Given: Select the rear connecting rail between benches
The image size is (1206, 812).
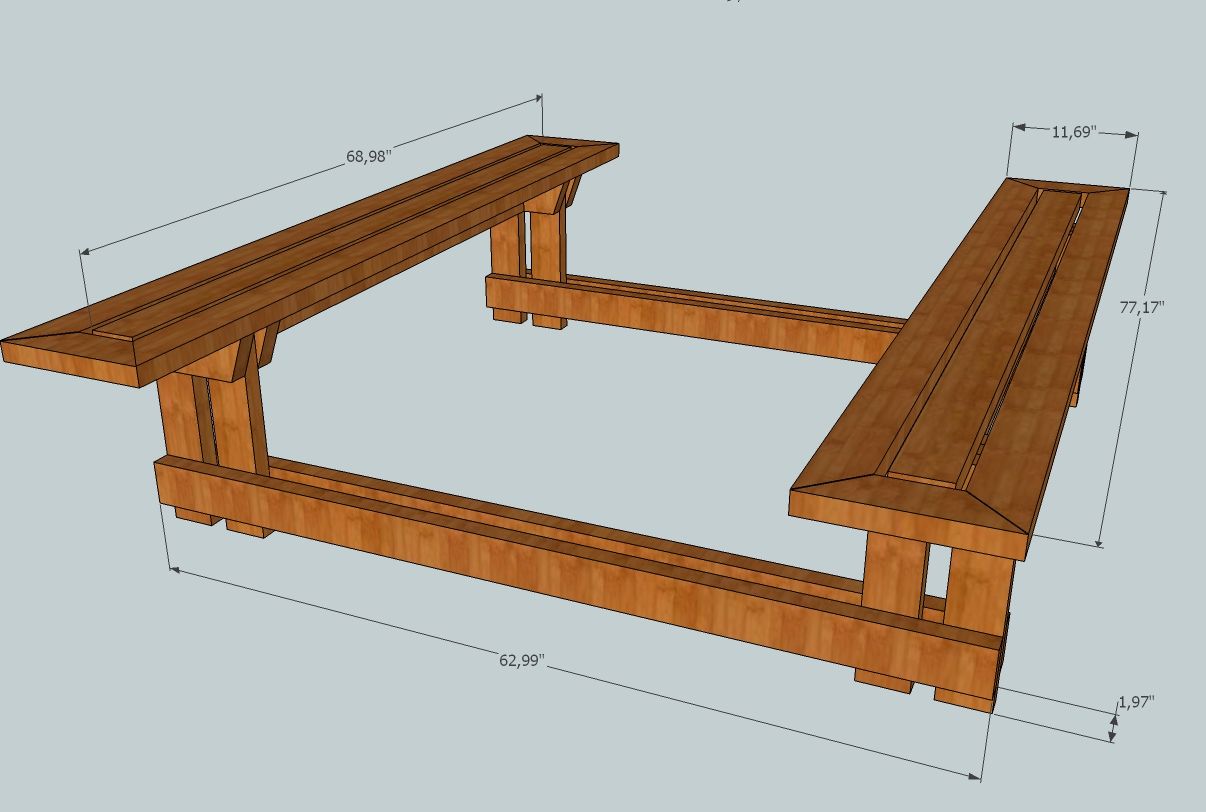Looking at the screenshot, I should click(700, 310).
